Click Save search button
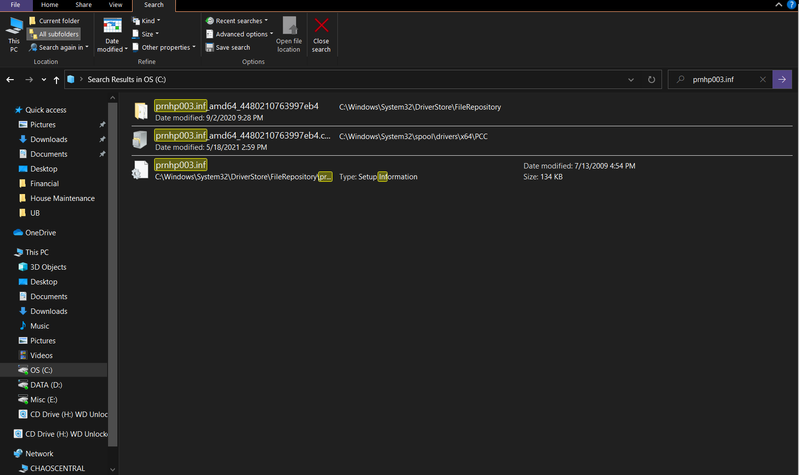Viewport: 799px width, 475px height. 228,47
